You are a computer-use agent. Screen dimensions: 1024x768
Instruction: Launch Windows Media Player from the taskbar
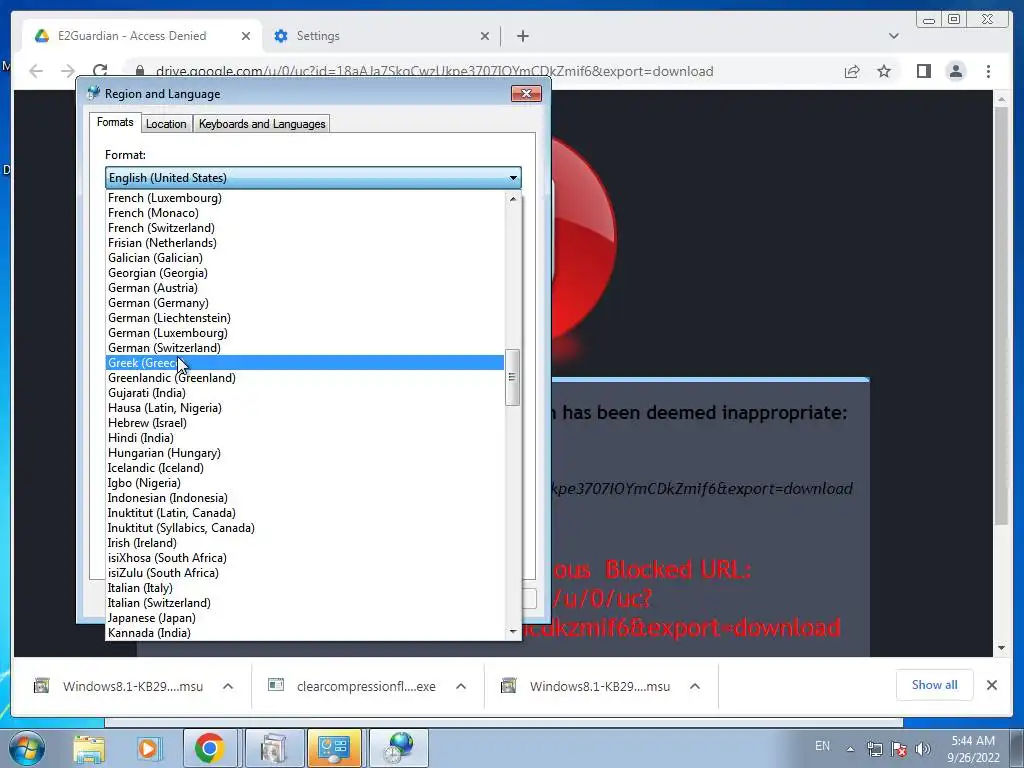point(148,749)
